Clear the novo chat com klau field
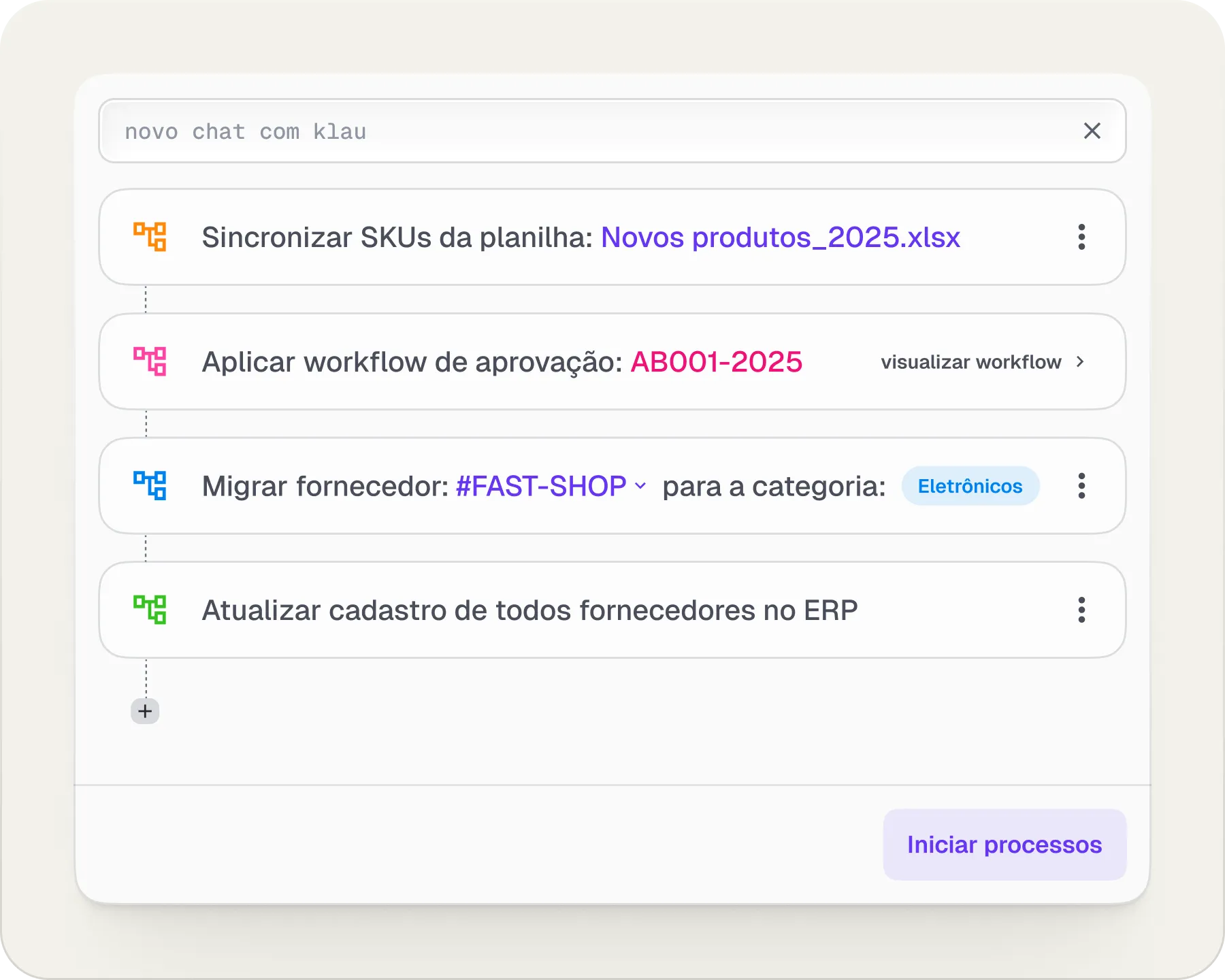The width and height of the screenshot is (1225, 980). (x=1092, y=131)
